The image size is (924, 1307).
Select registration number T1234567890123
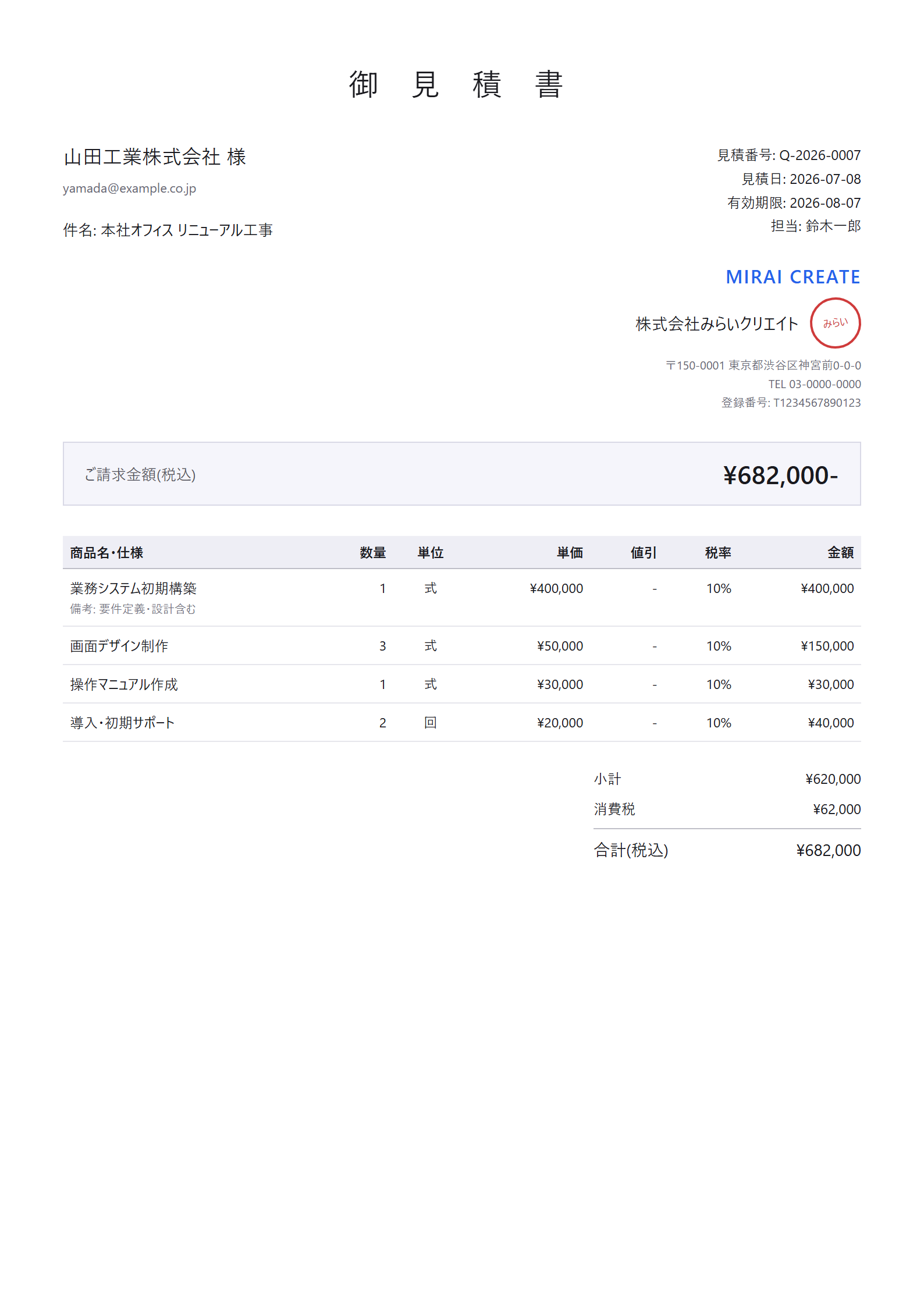coord(817,403)
